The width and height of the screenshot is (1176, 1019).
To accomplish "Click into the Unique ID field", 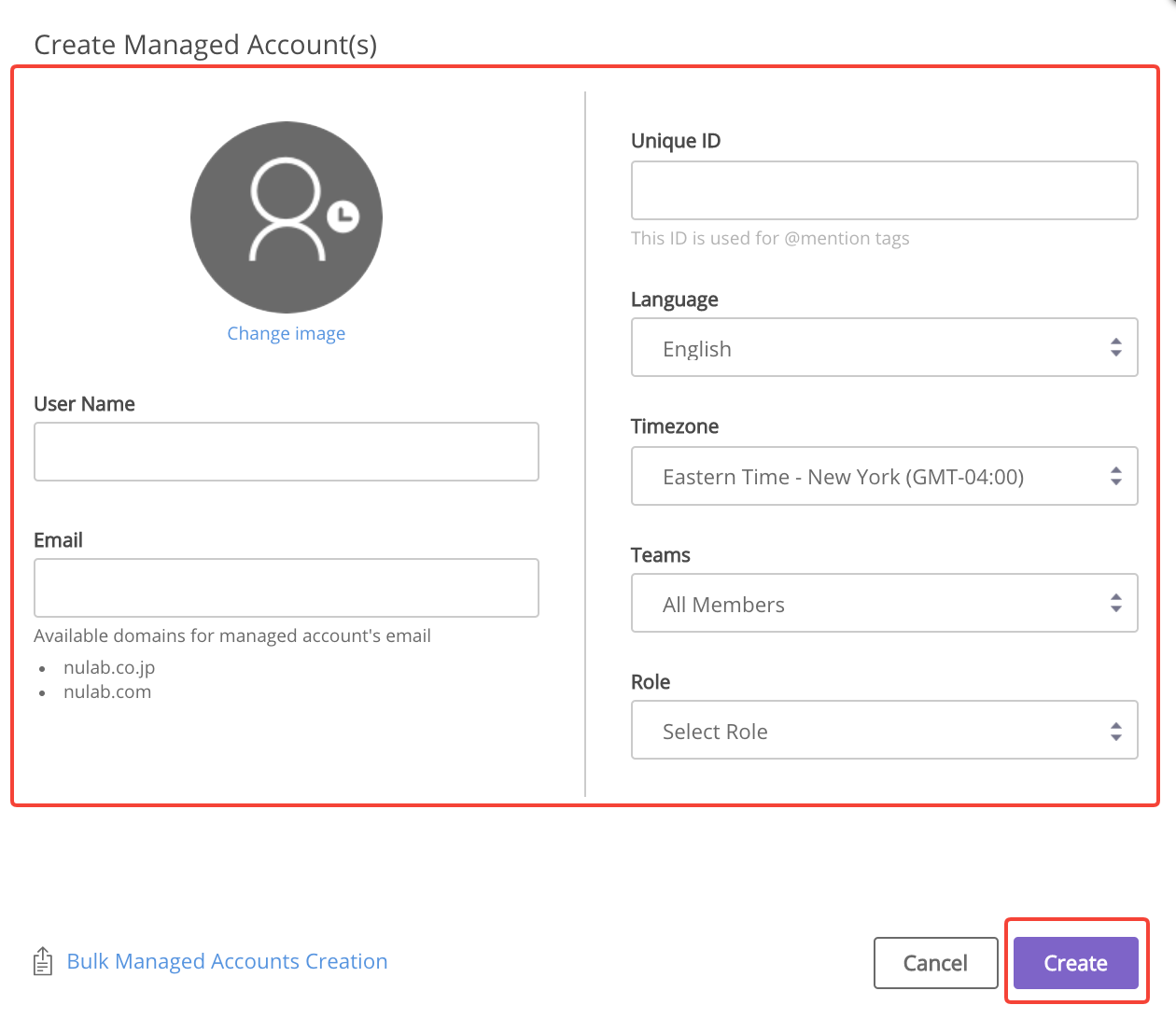I will tap(885, 190).
